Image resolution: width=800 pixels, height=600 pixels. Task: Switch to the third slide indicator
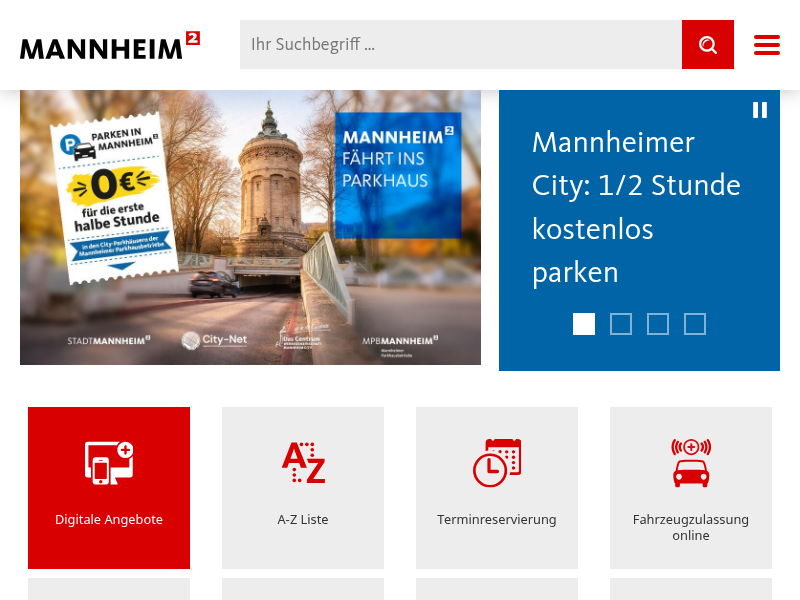coord(658,324)
